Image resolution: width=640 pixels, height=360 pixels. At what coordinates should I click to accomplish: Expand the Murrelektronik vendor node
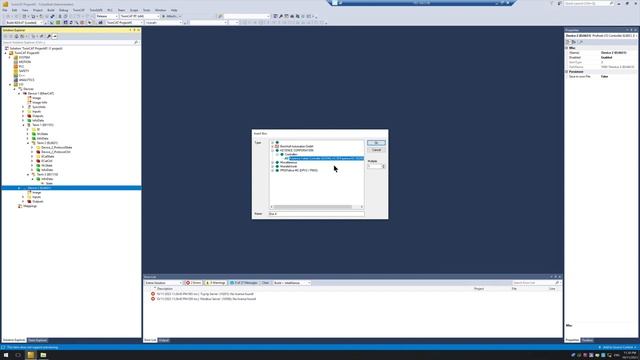click(272, 166)
